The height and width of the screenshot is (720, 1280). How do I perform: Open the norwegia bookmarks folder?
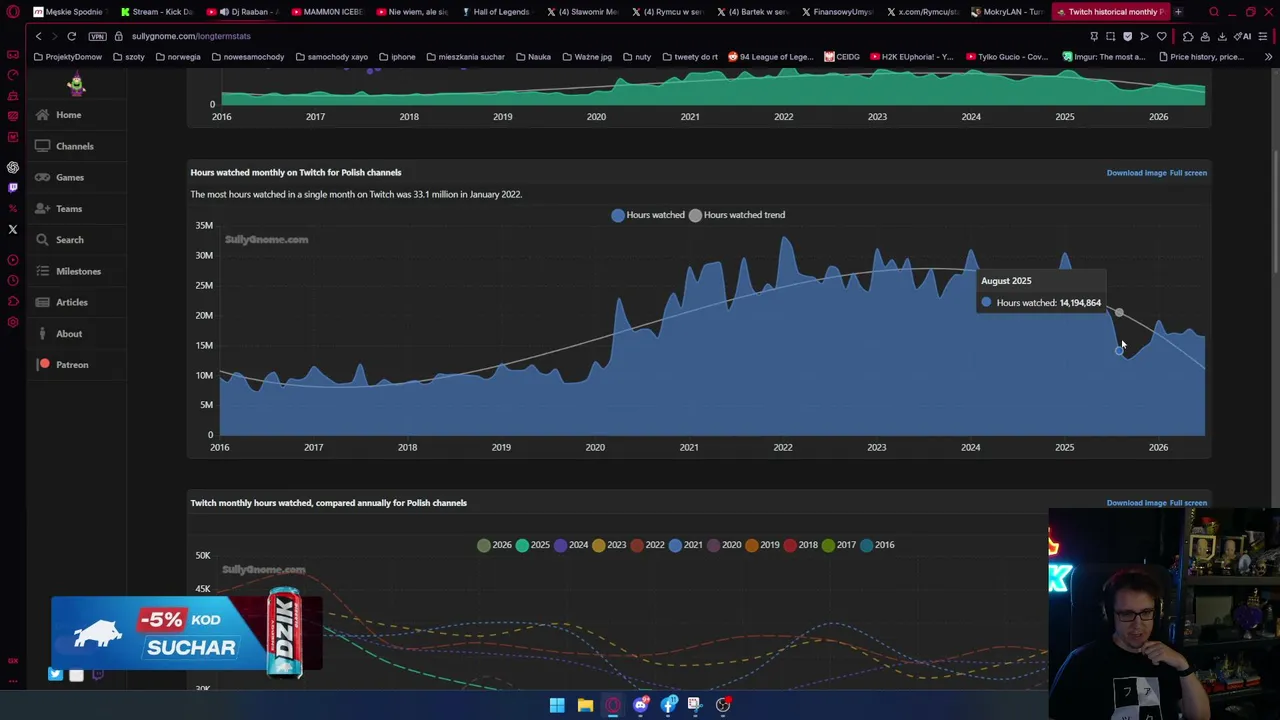(178, 57)
